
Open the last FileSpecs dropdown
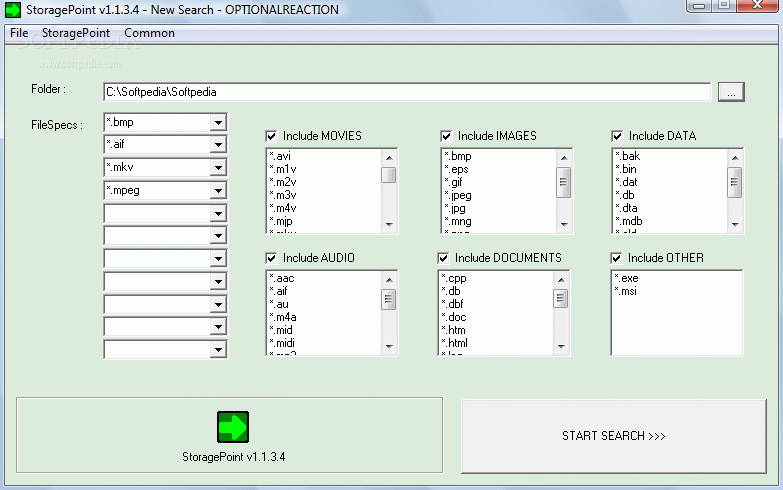point(218,350)
